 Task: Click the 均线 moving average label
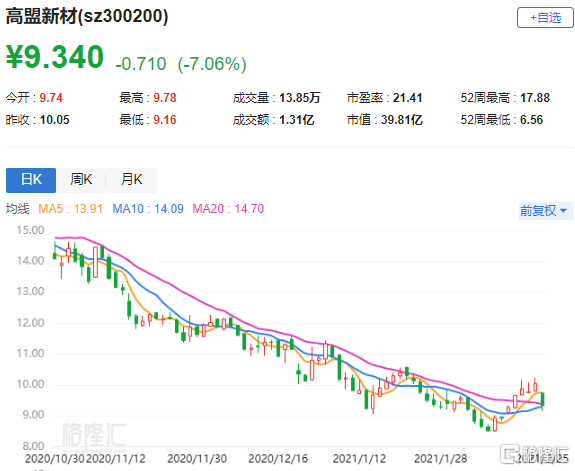tap(17, 209)
